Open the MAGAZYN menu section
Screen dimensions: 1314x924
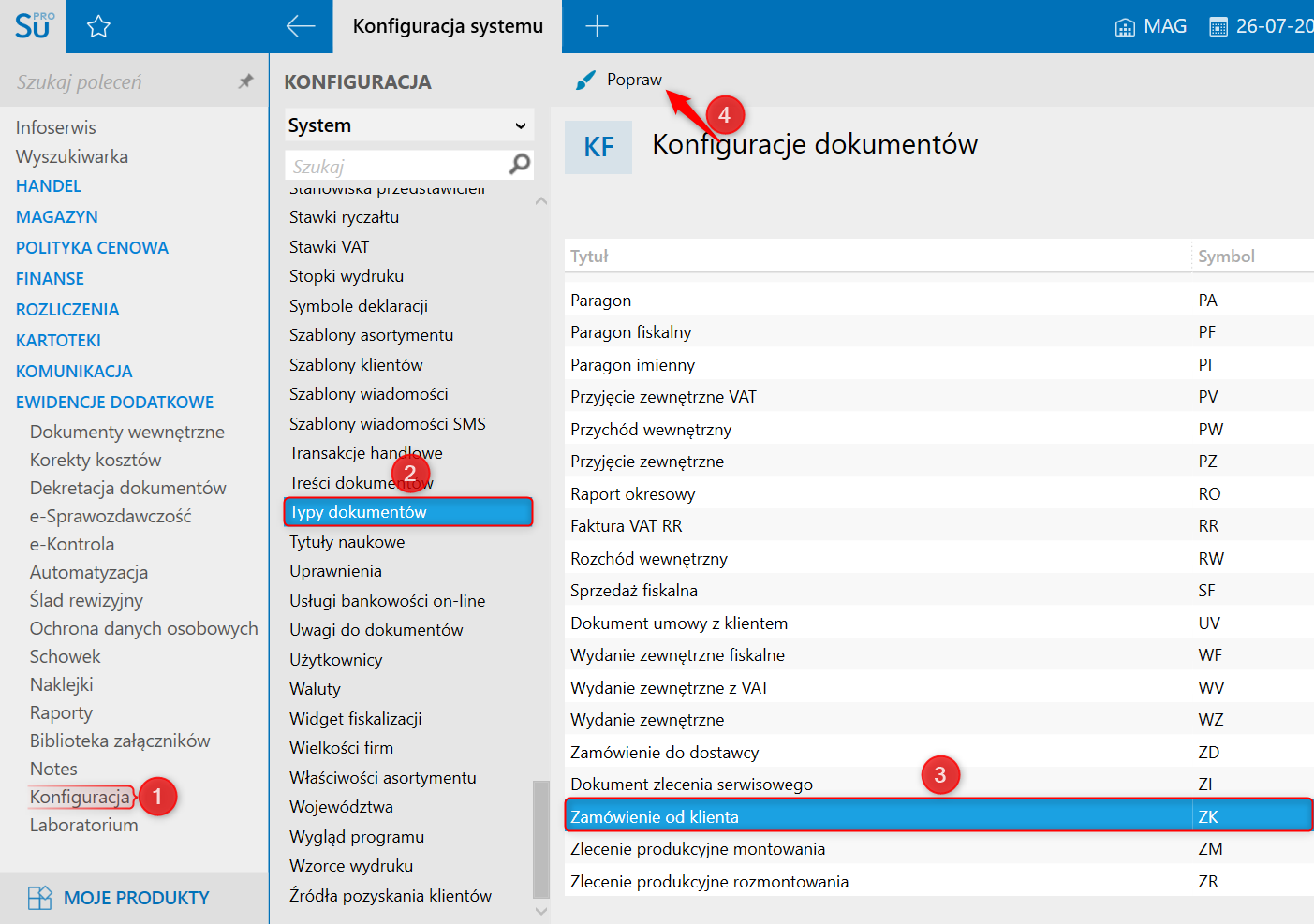[x=57, y=217]
